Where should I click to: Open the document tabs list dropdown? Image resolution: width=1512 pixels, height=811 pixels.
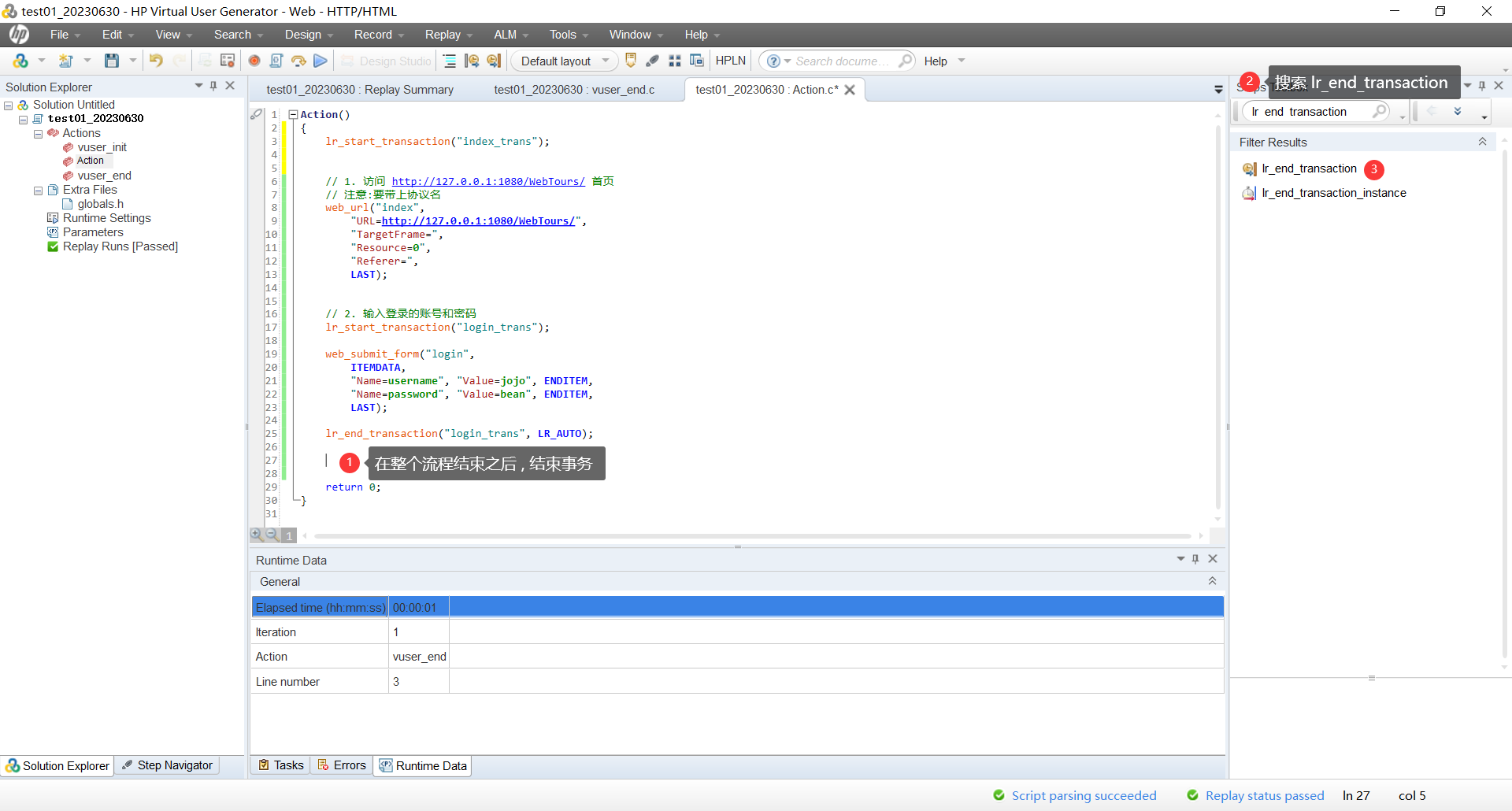point(1218,90)
